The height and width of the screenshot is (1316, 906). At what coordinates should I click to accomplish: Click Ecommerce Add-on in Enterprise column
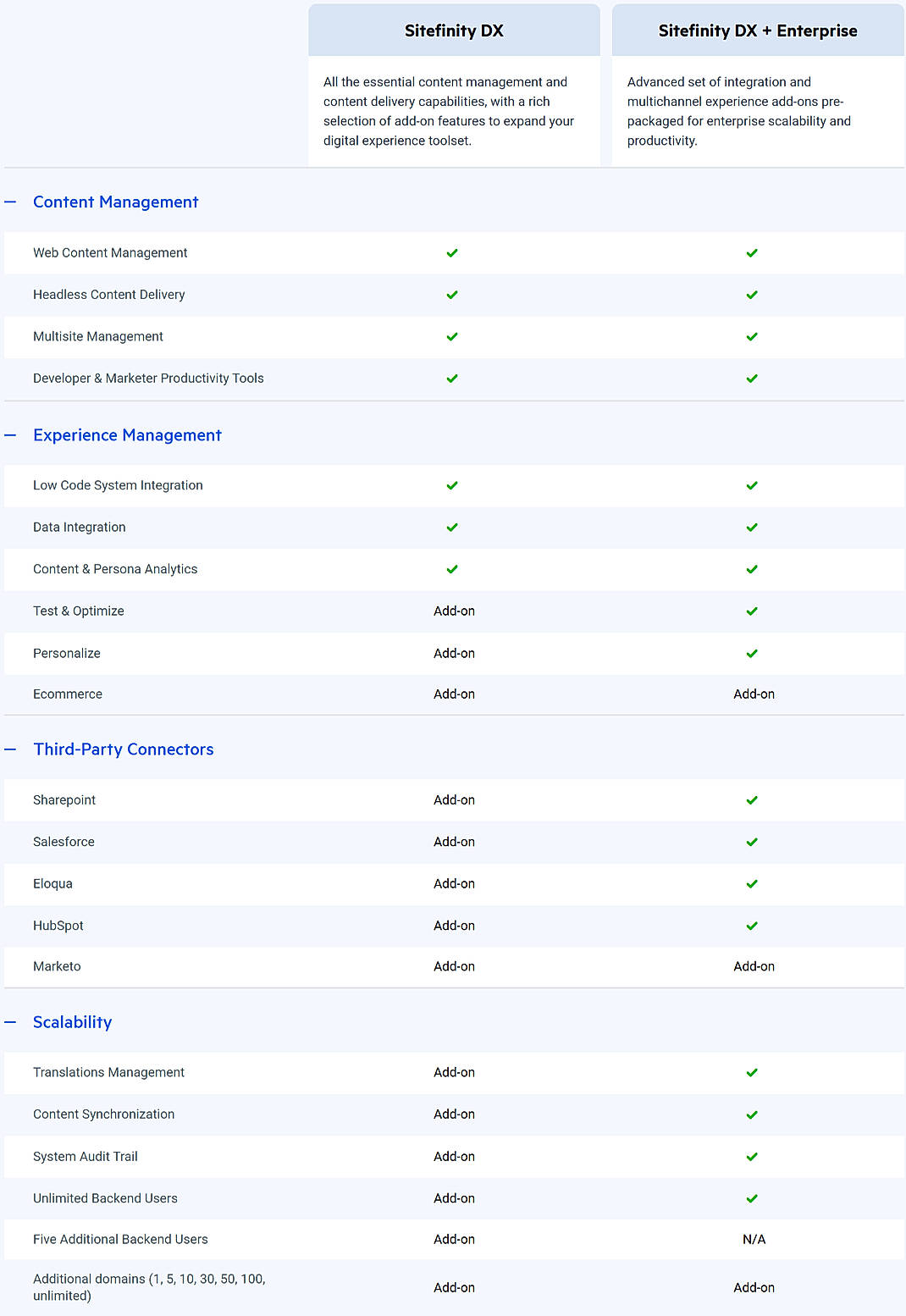coord(754,694)
